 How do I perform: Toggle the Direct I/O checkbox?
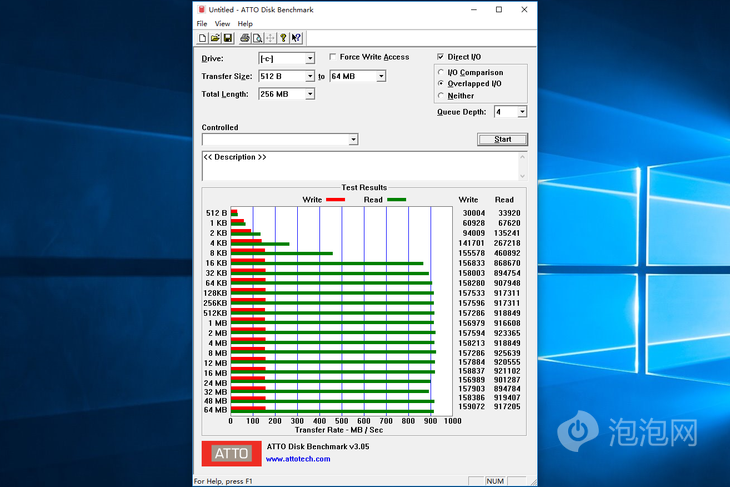[440, 57]
